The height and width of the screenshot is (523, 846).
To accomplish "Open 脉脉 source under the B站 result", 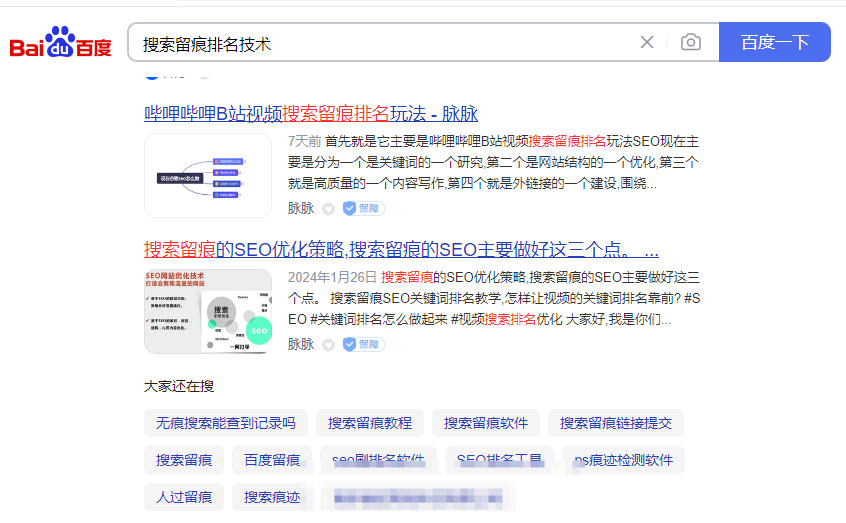I will click(301, 208).
